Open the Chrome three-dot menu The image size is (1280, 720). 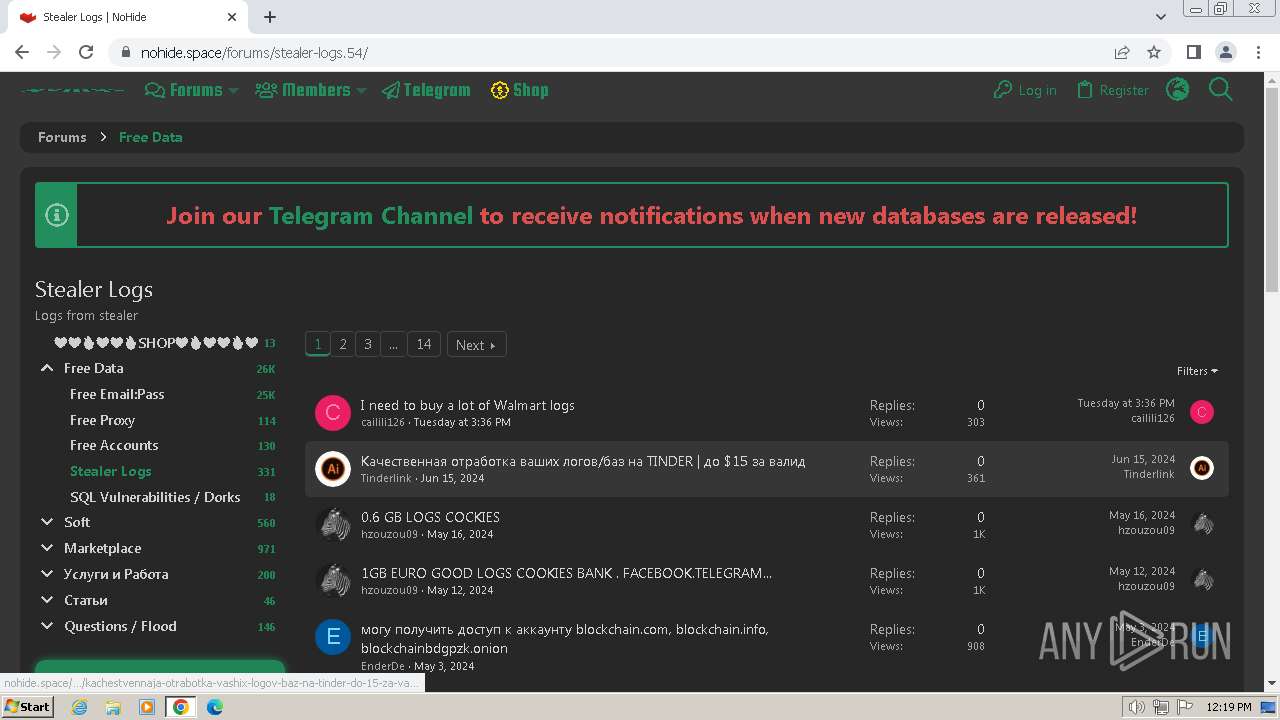pos(1257,53)
